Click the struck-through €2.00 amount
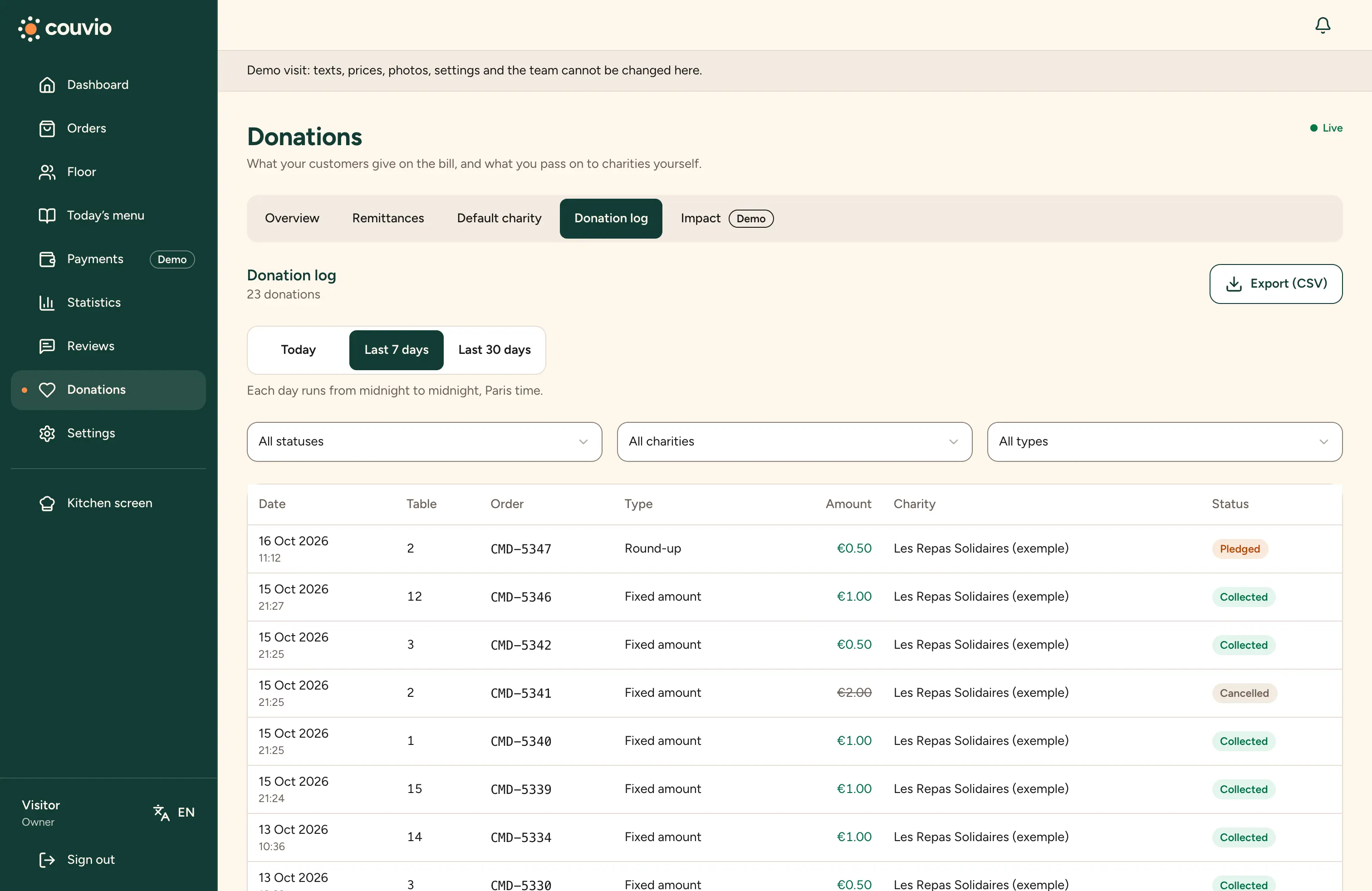1372x891 pixels. tap(854, 693)
